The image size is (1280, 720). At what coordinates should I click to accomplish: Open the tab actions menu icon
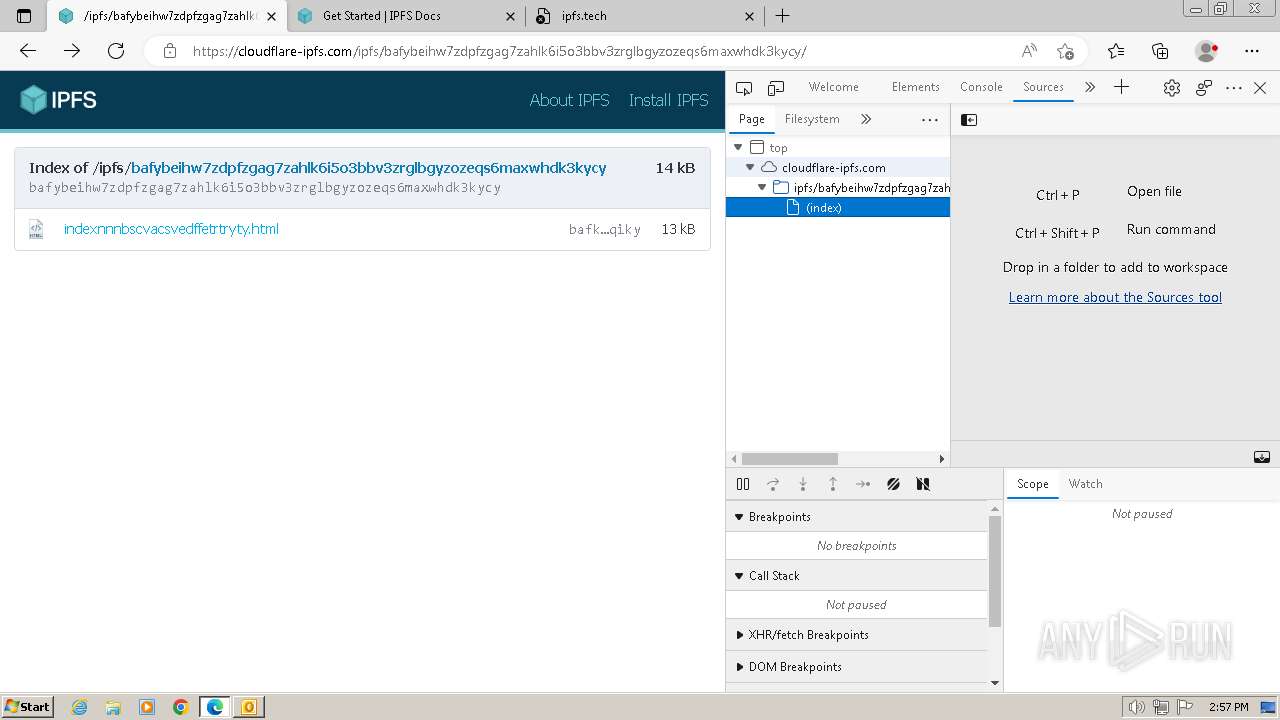point(24,16)
